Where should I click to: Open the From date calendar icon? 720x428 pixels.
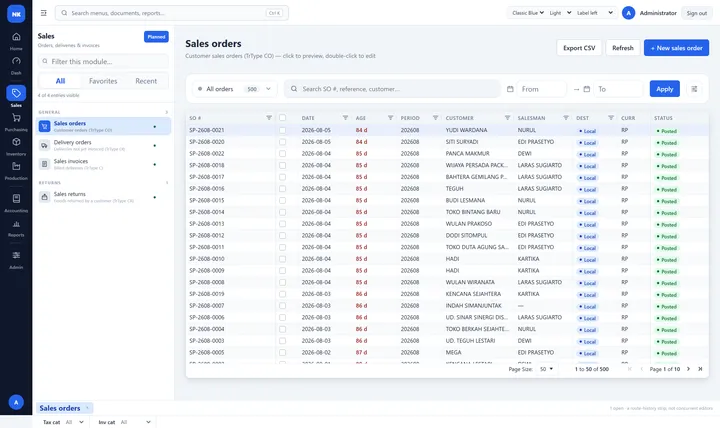point(510,89)
